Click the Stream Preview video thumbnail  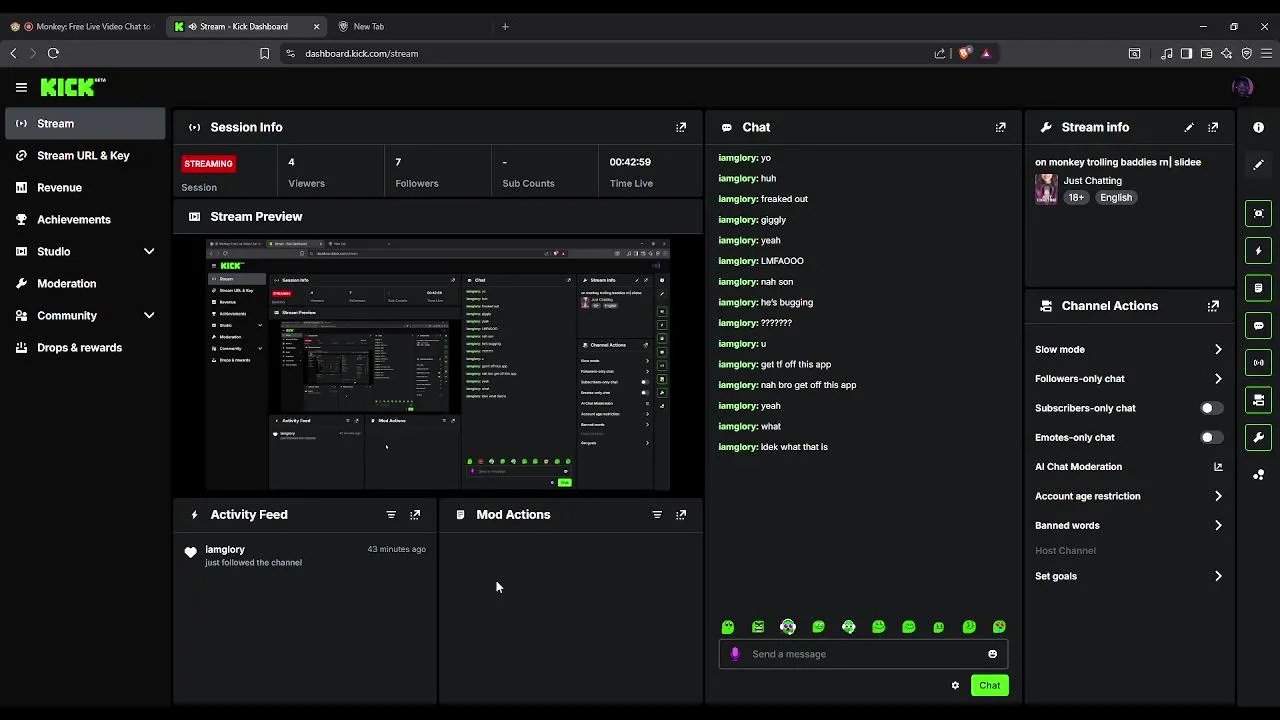tap(438, 364)
